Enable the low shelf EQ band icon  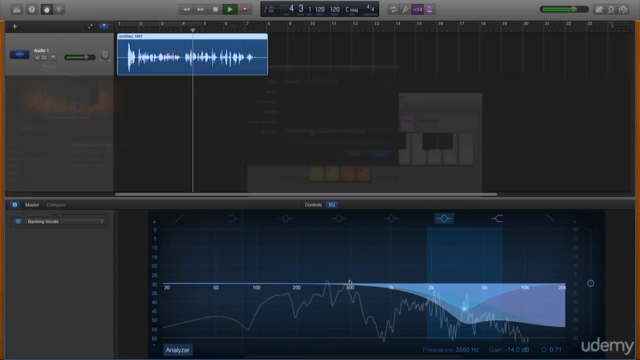click(233, 219)
